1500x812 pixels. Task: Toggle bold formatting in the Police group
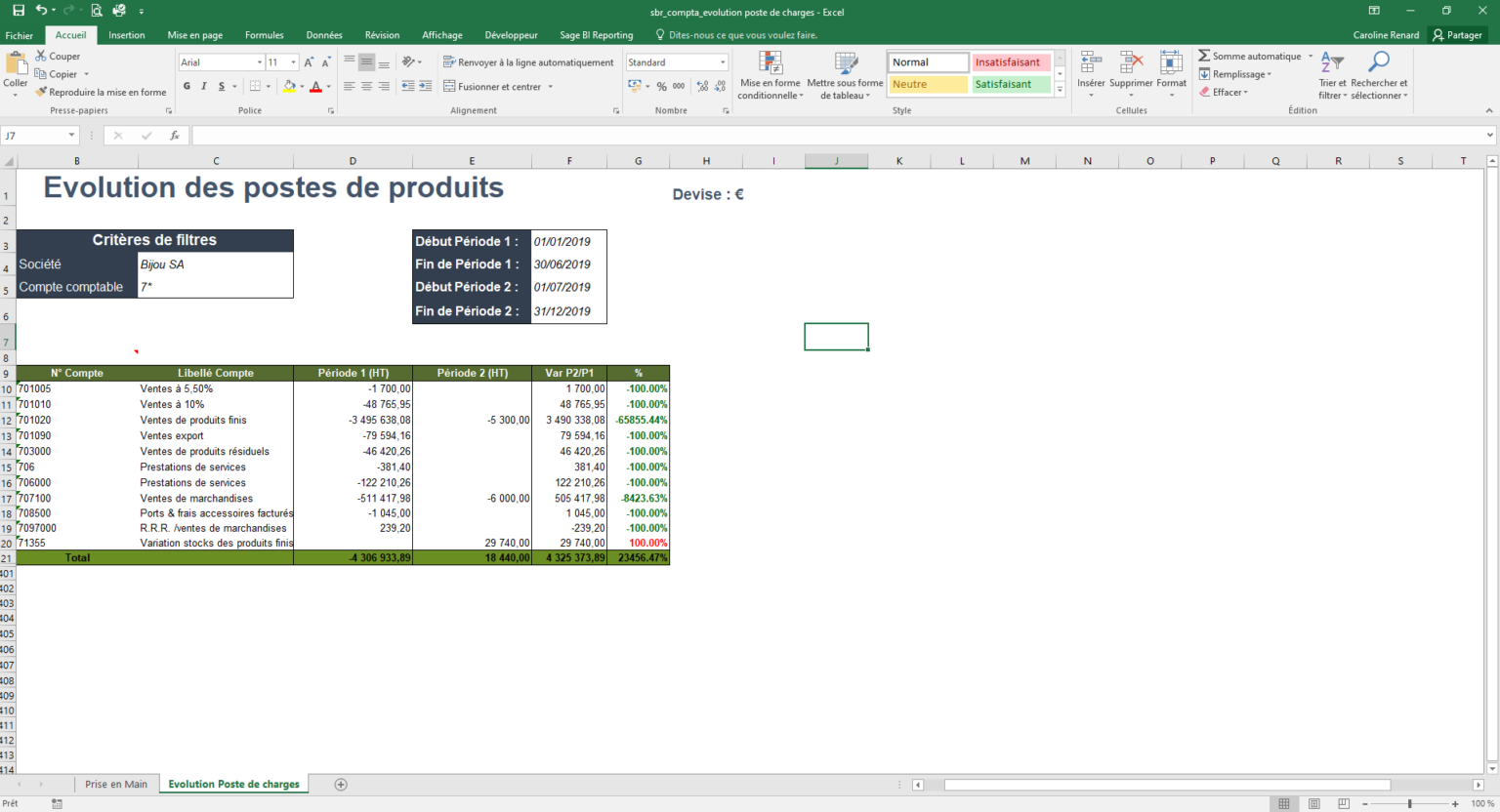pyautogui.click(x=186, y=86)
